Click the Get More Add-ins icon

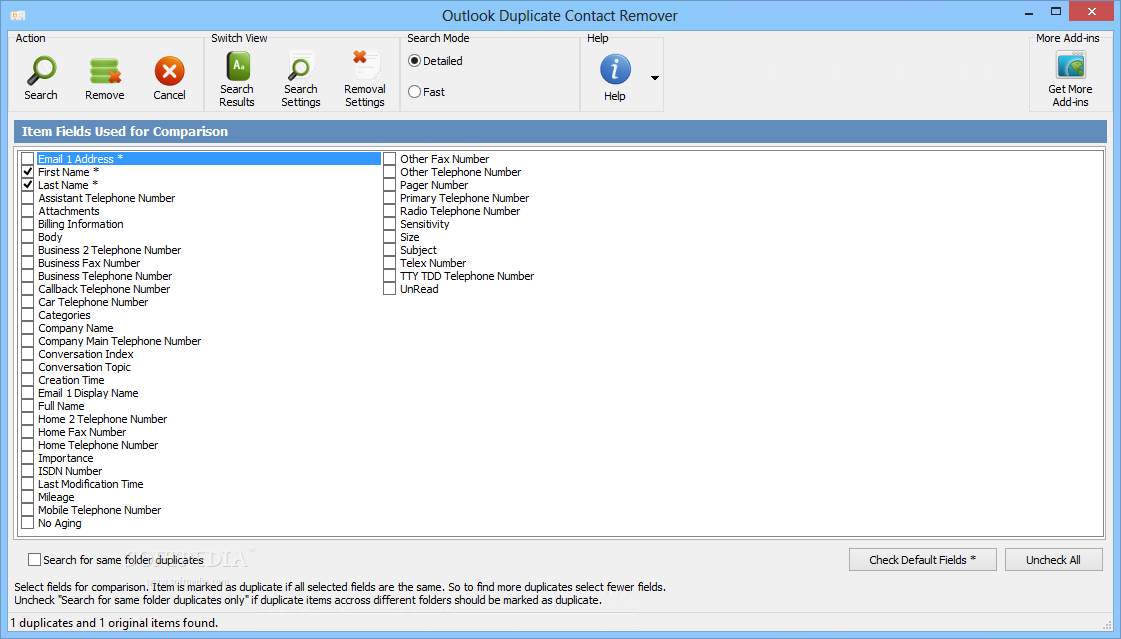pos(1070,65)
